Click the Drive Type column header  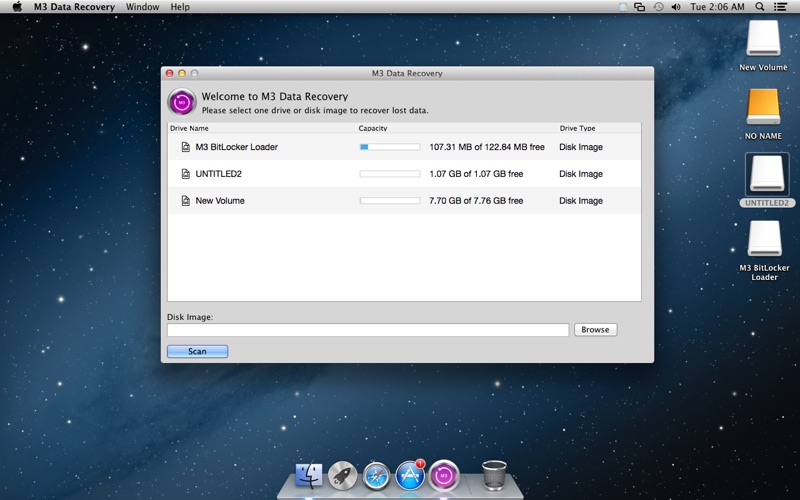(x=578, y=128)
